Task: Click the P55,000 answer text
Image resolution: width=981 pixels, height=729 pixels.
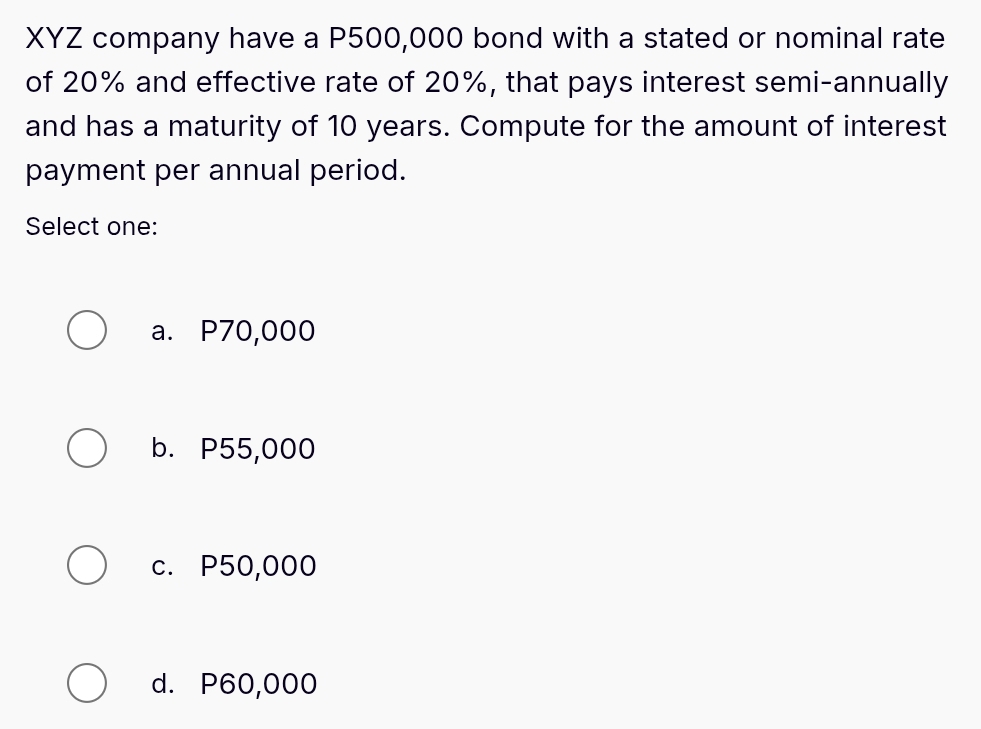Action: tap(258, 449)
